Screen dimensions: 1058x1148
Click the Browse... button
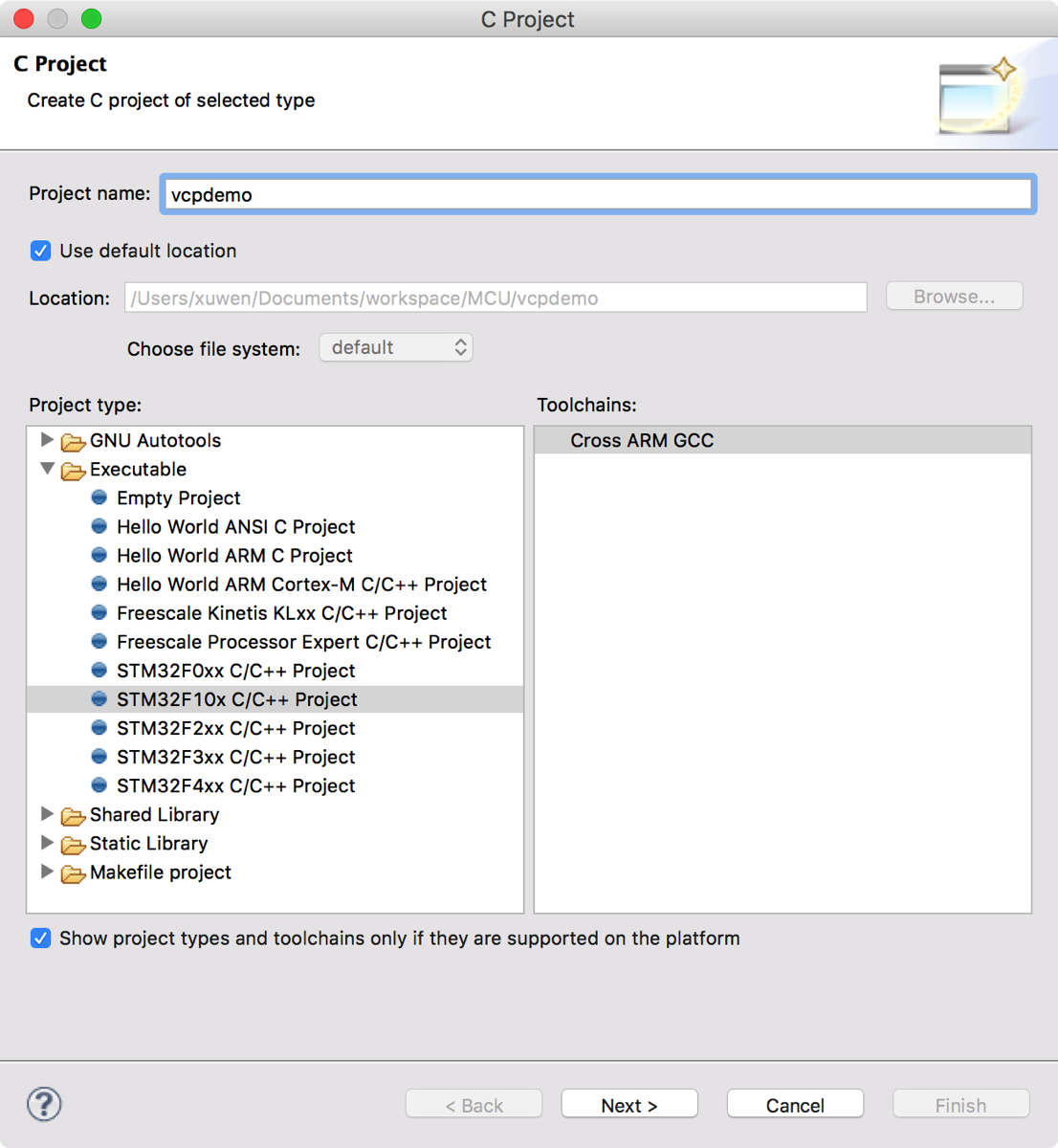click(x=954, y=297)
